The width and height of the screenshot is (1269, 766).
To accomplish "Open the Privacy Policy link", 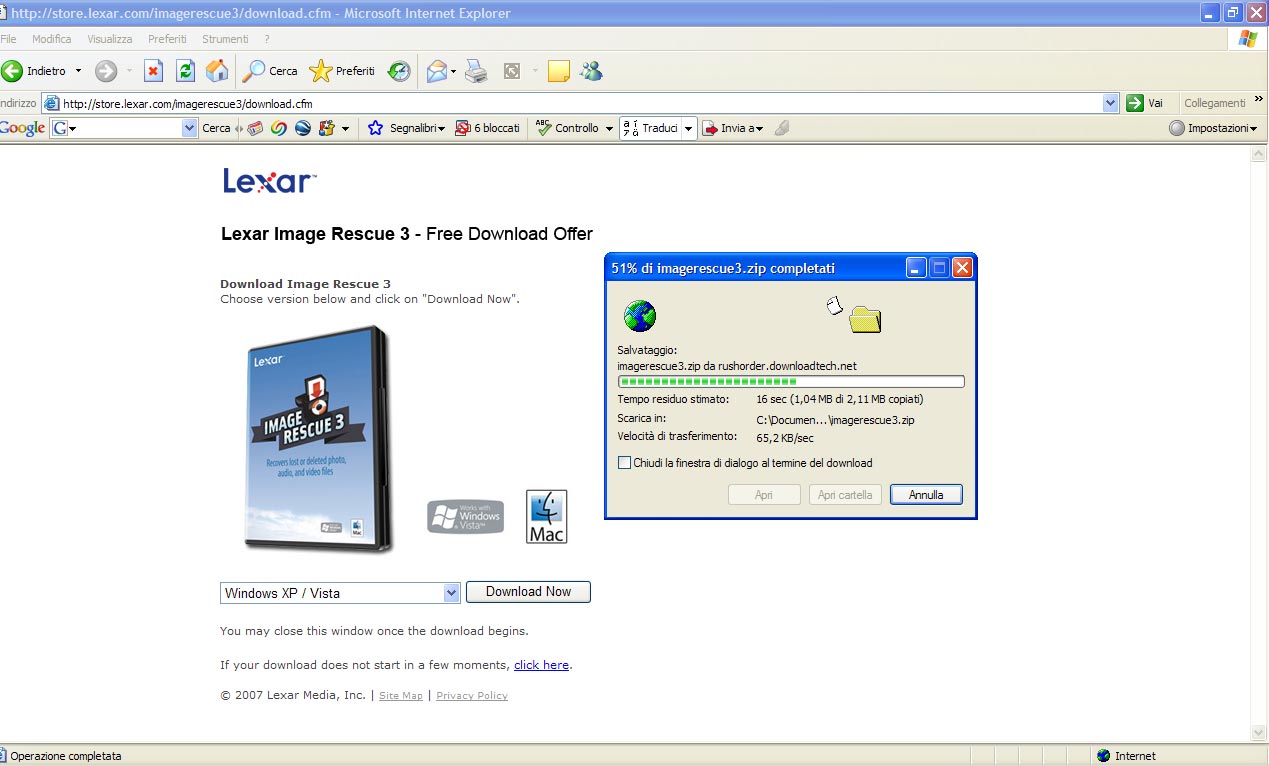I will point(472,696).
